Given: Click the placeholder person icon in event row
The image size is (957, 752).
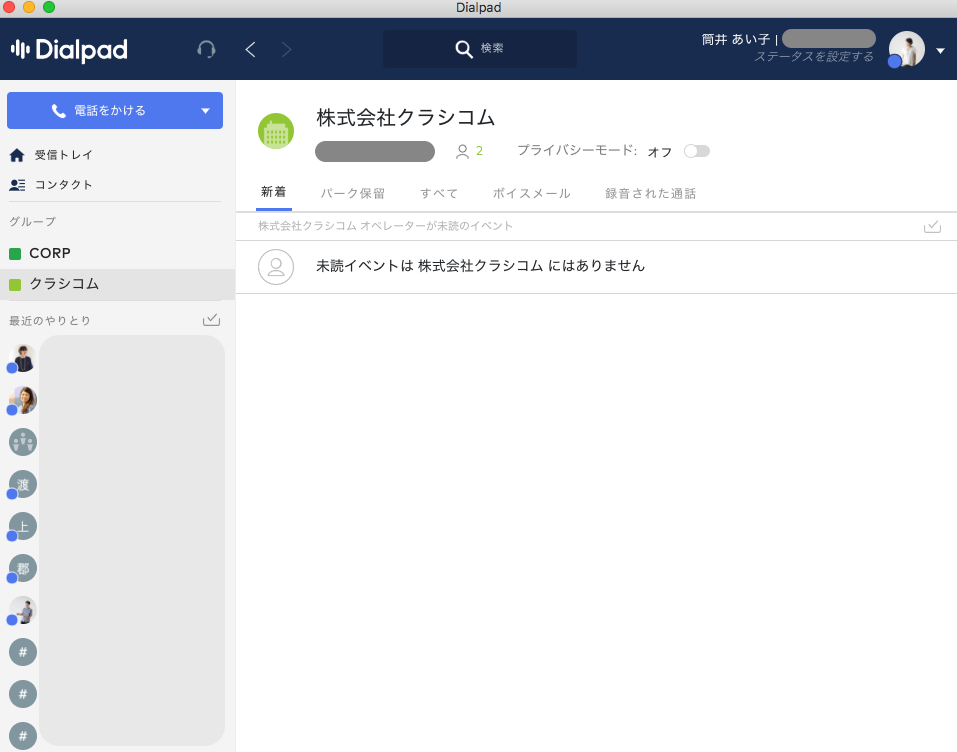Looking at the screenshot, I should pyautogui.click(x=276, y=267).
